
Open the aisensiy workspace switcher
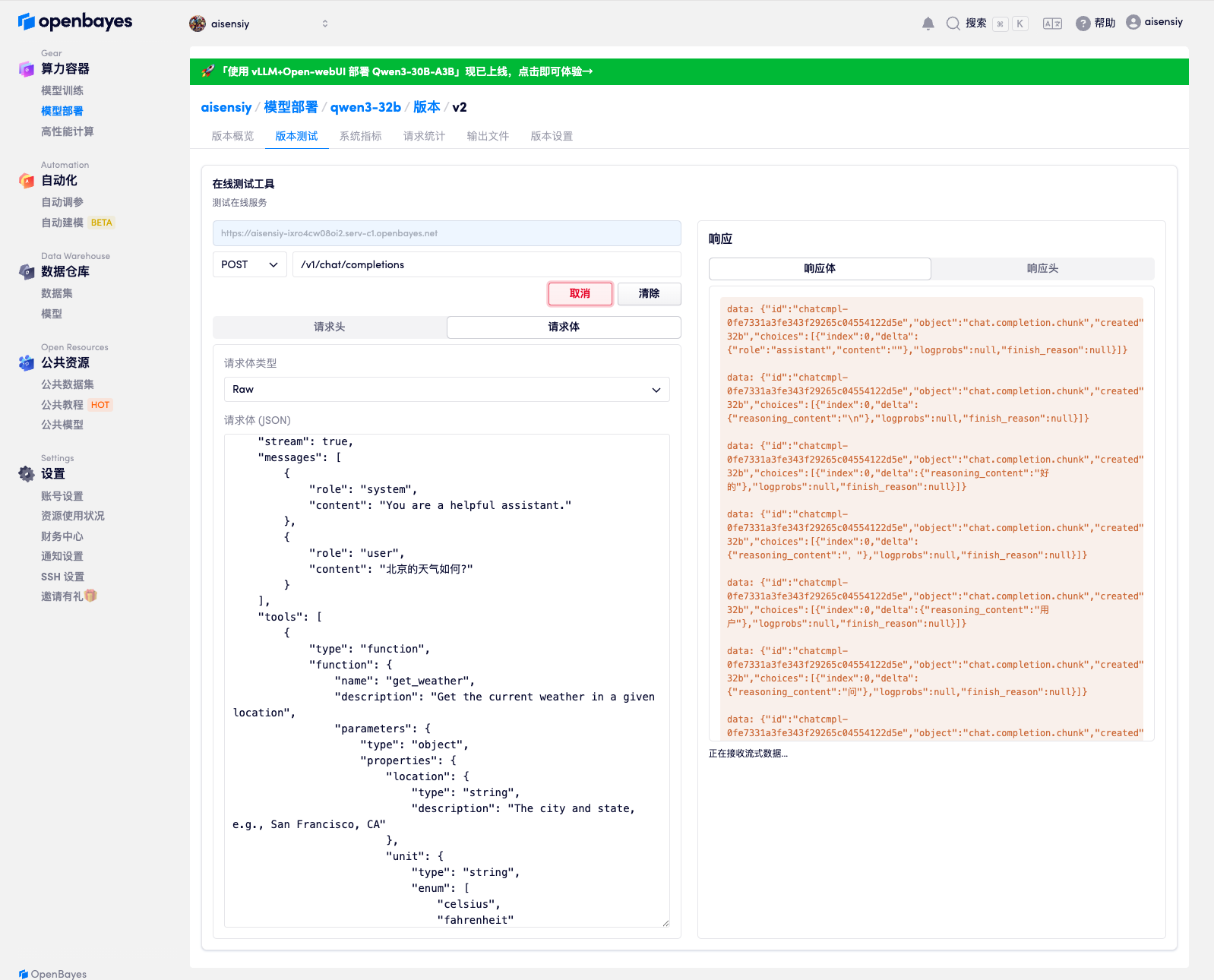click(x=259, y=24)
